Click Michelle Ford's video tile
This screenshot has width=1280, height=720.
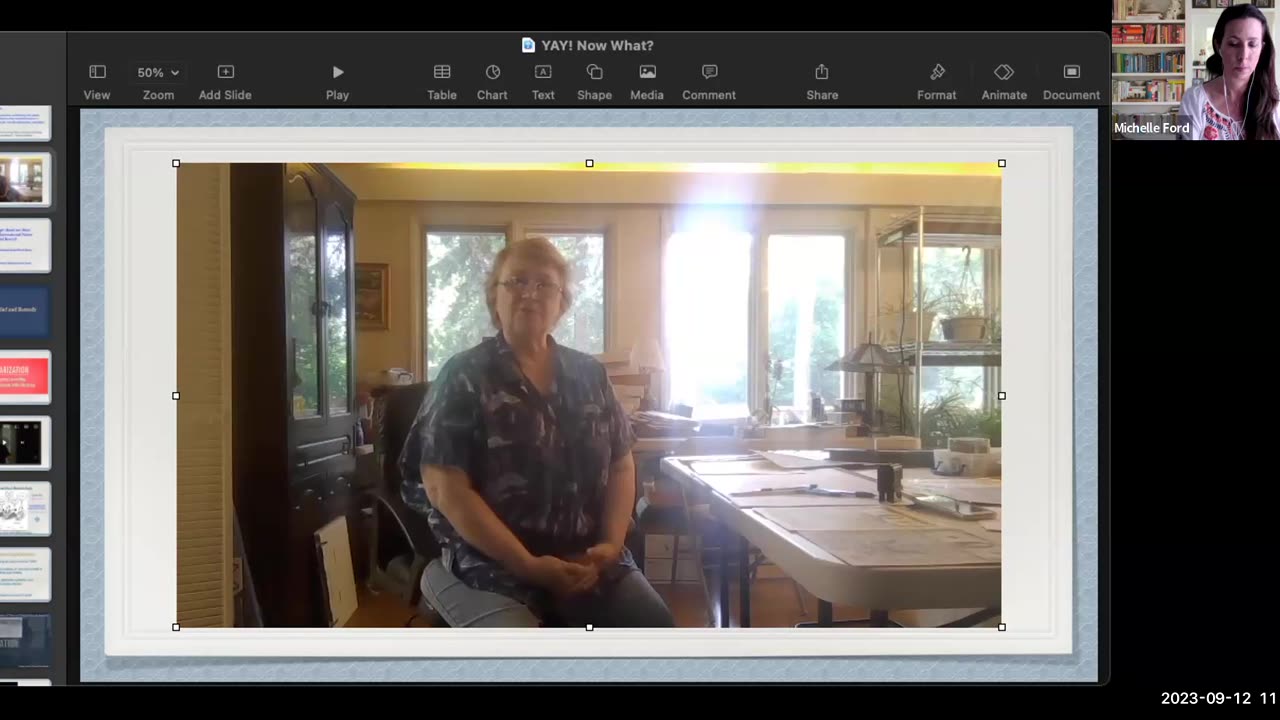(1196, 70)
